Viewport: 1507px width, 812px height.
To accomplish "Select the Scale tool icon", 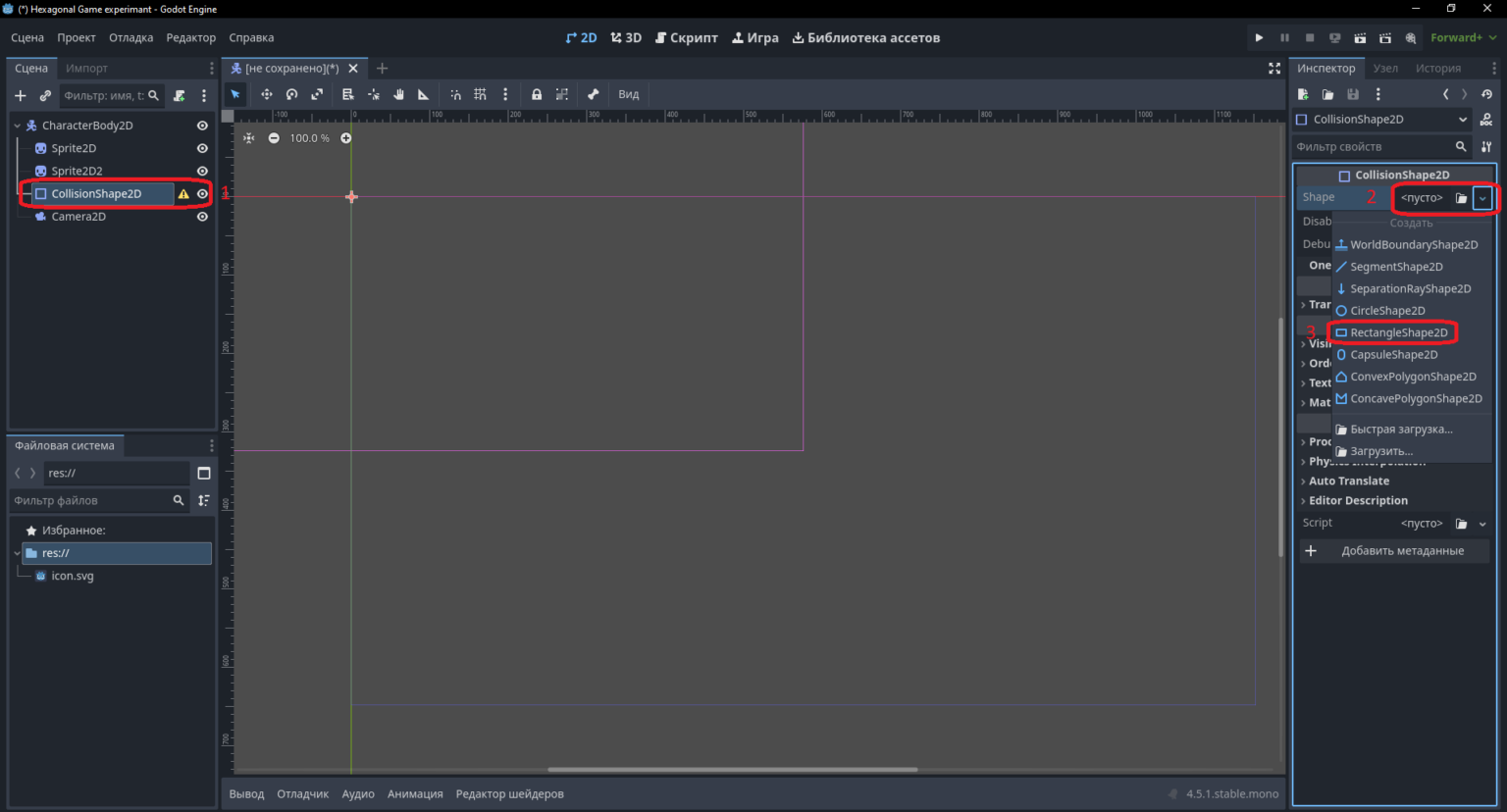I will pos(317,94).
